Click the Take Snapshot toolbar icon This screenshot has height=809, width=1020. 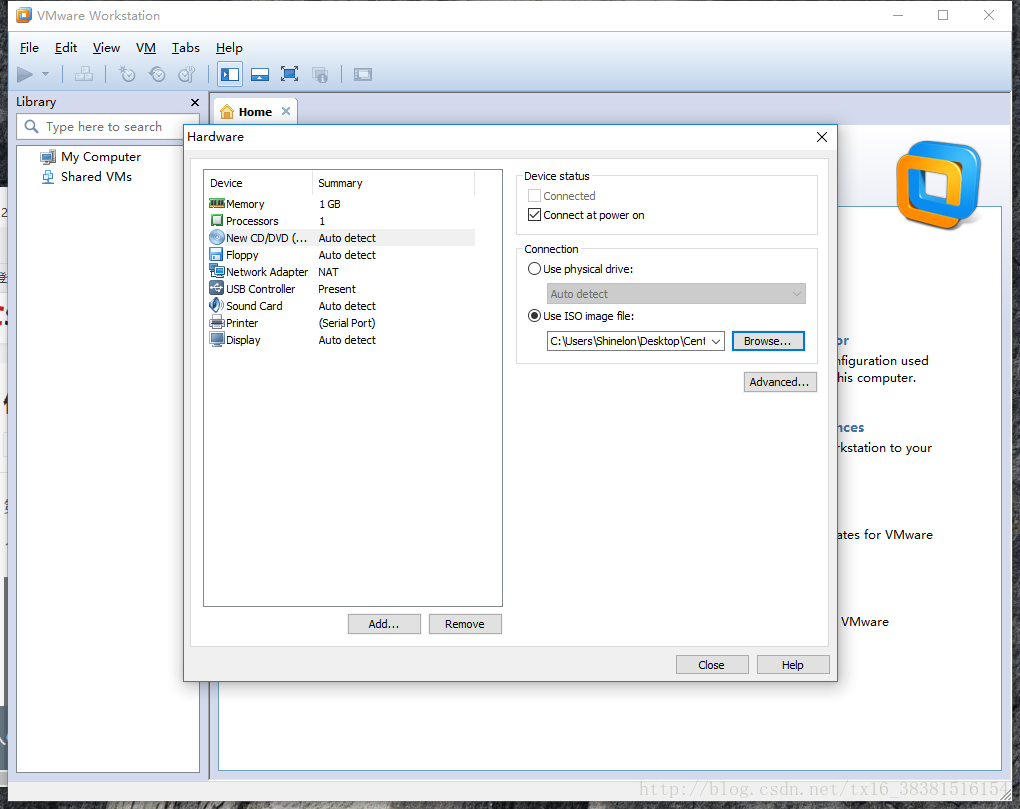pyautogui.click(x=127, y=74)
